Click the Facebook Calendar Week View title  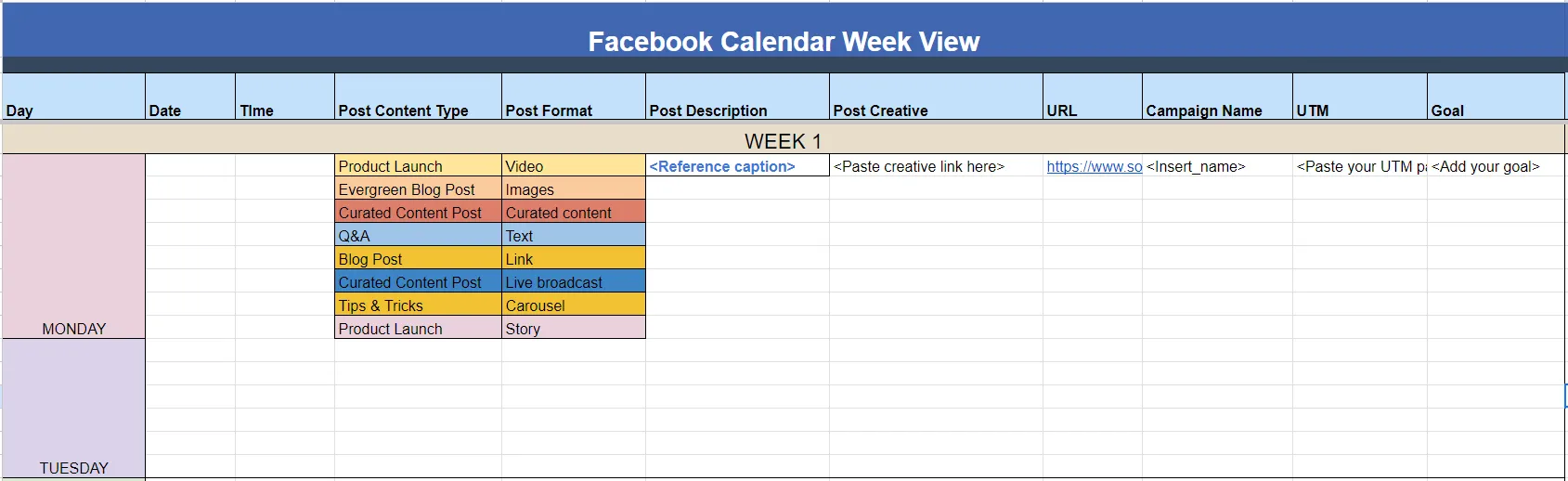[784, 42]
